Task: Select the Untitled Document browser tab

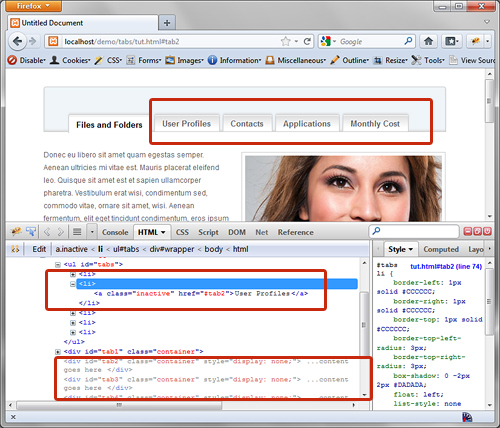Action: coord(82,23)
